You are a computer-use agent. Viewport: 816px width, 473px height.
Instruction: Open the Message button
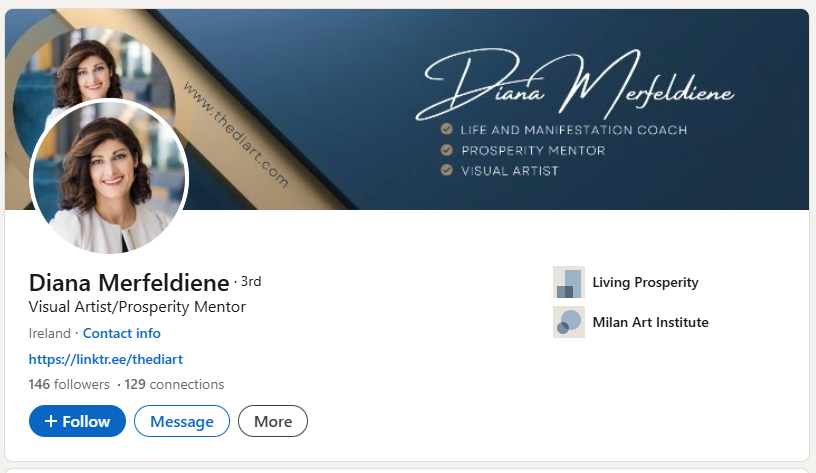(182, 421)
